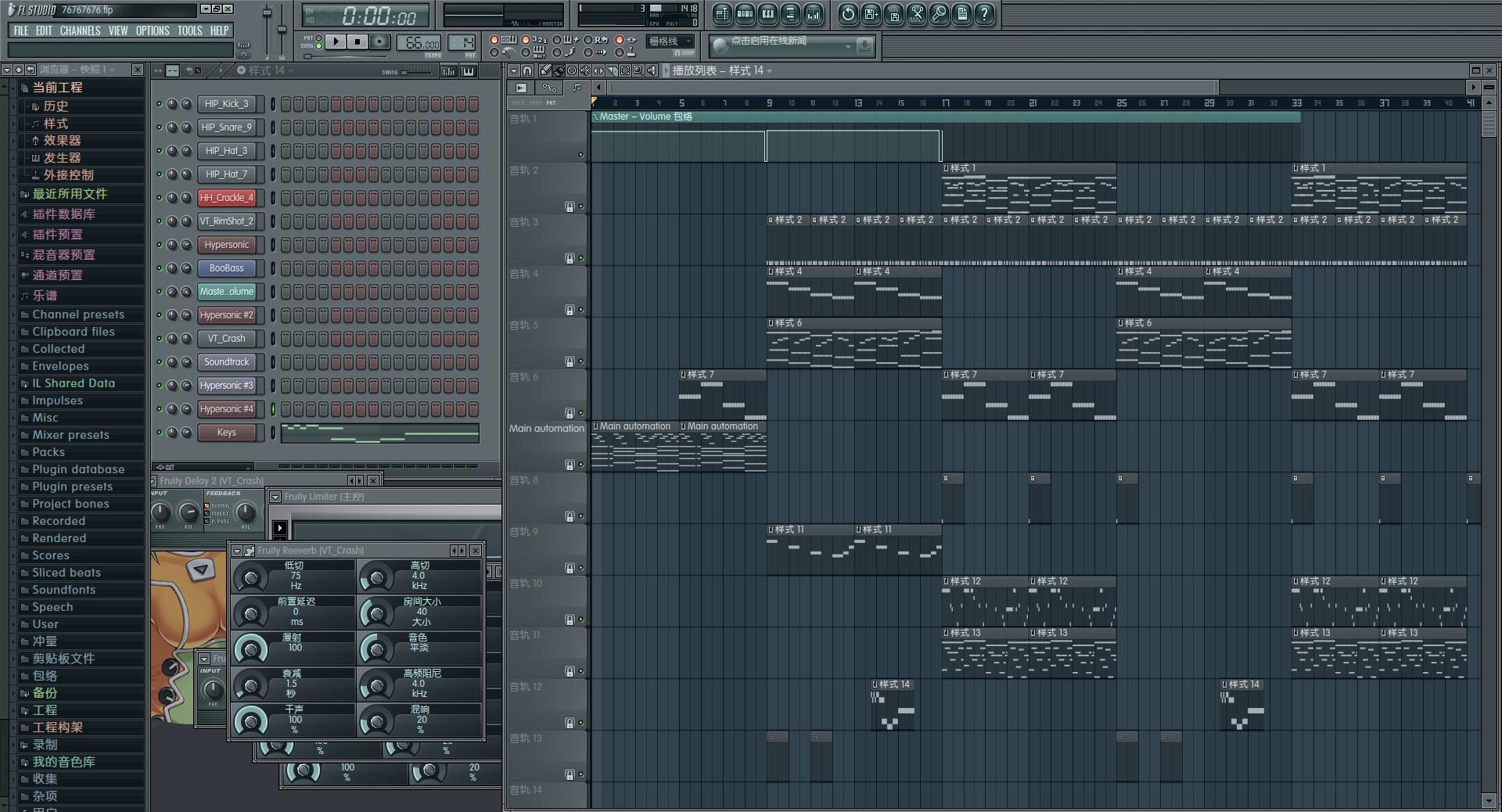Open the OPTIONS menu
This screenshot has width=1502, height=812.
coord(153,31)
